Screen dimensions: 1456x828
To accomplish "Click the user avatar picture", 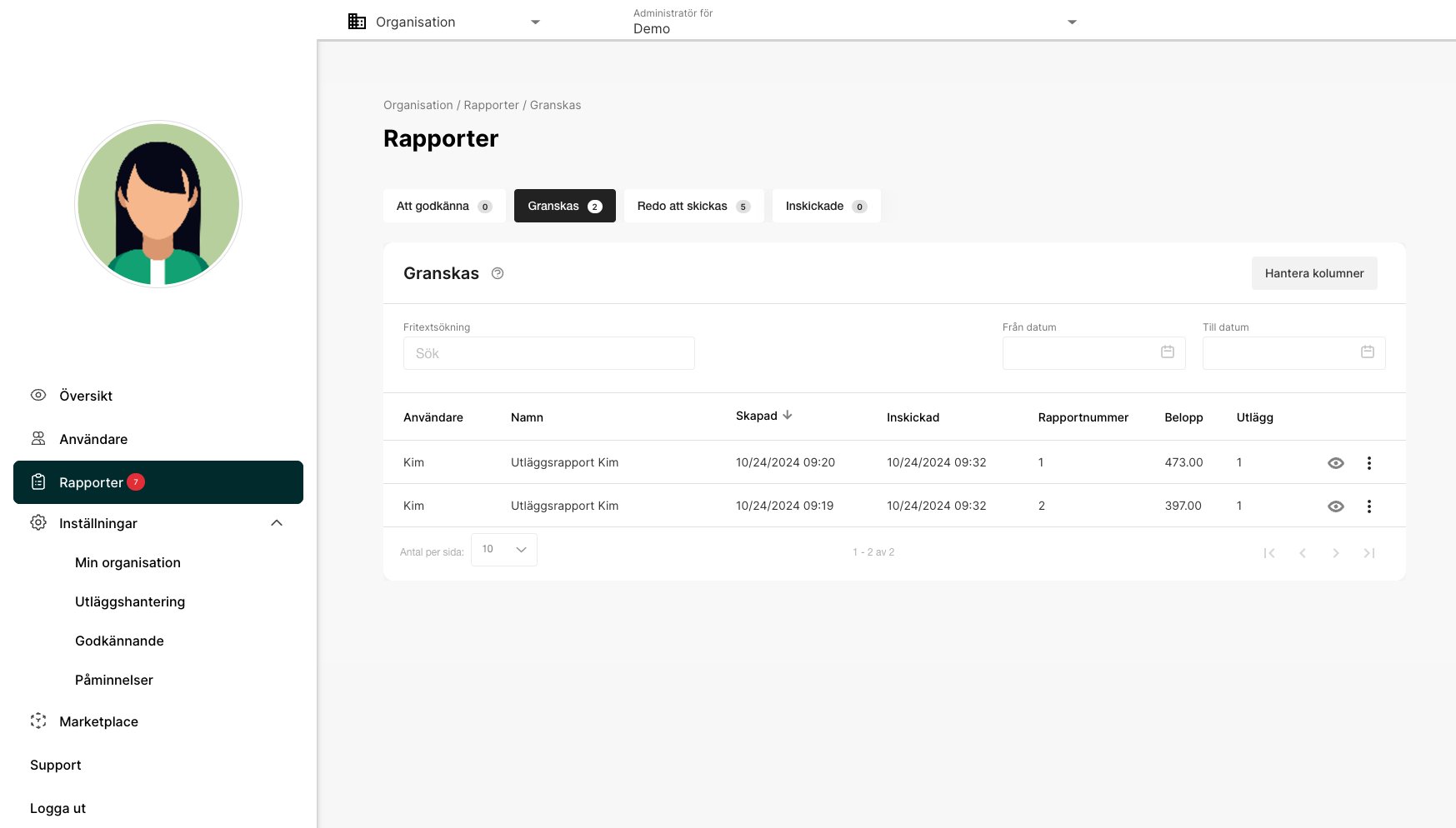I will [158, 204].
